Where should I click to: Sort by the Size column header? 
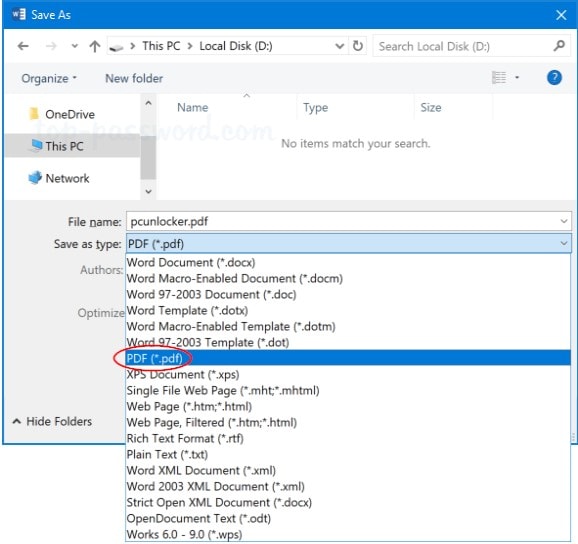point(431,108)
